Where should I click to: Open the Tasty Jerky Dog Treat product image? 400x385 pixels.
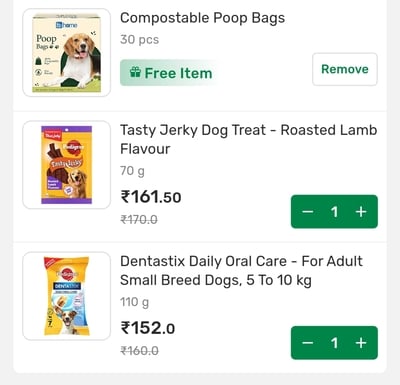tap(66, 165)
